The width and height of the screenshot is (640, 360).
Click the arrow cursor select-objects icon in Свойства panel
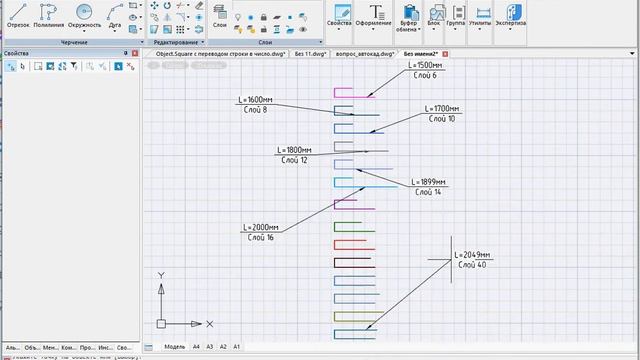pos(23,66)
